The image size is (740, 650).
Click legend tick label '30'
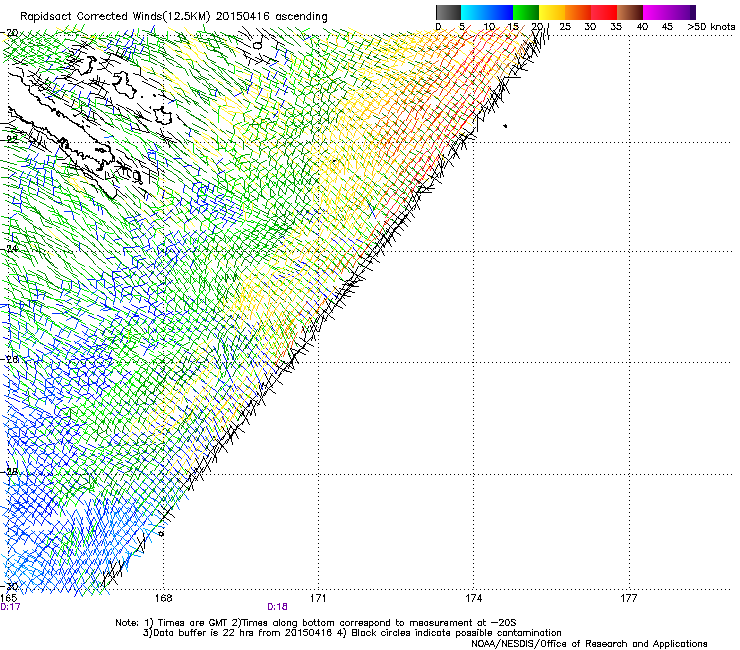590,27
